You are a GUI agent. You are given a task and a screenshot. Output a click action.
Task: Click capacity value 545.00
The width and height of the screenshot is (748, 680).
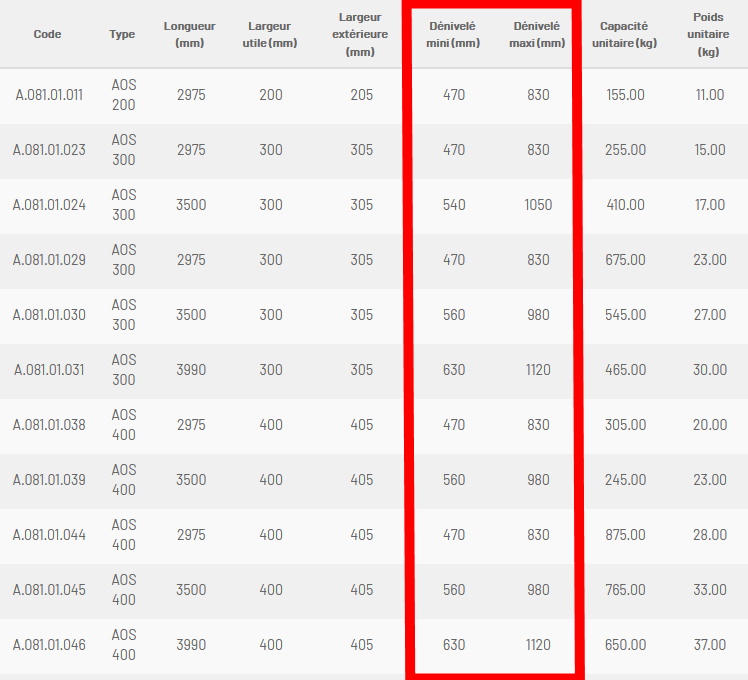[x=625, y=315]
